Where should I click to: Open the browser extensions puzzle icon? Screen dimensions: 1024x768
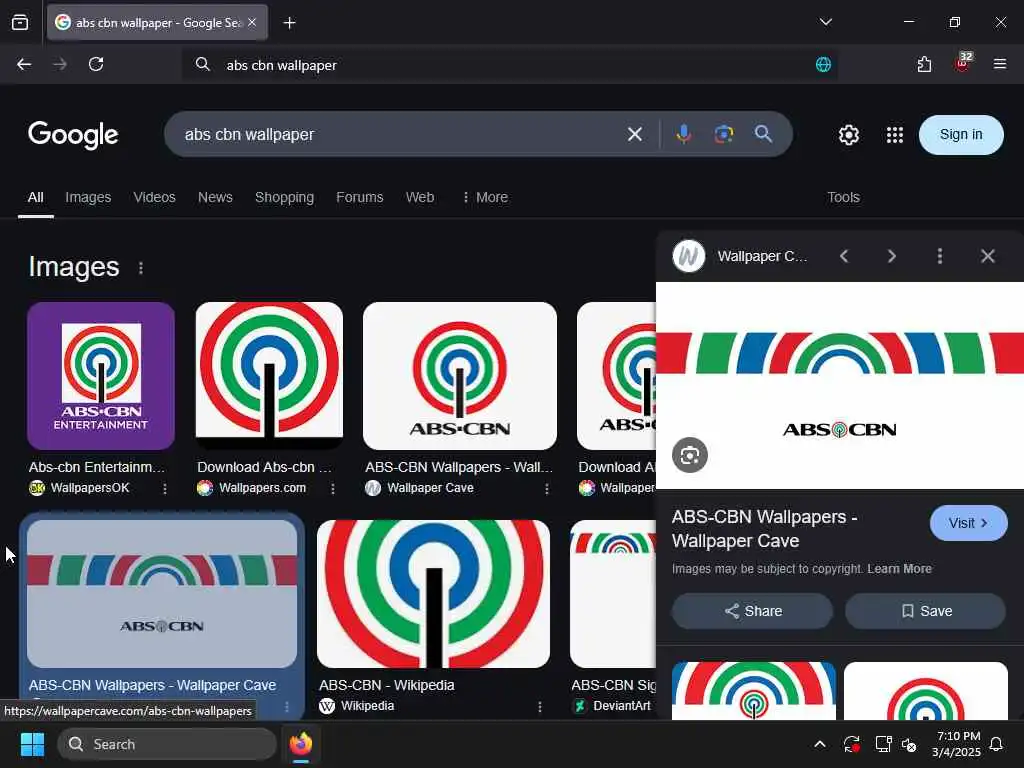pos(924,64)
